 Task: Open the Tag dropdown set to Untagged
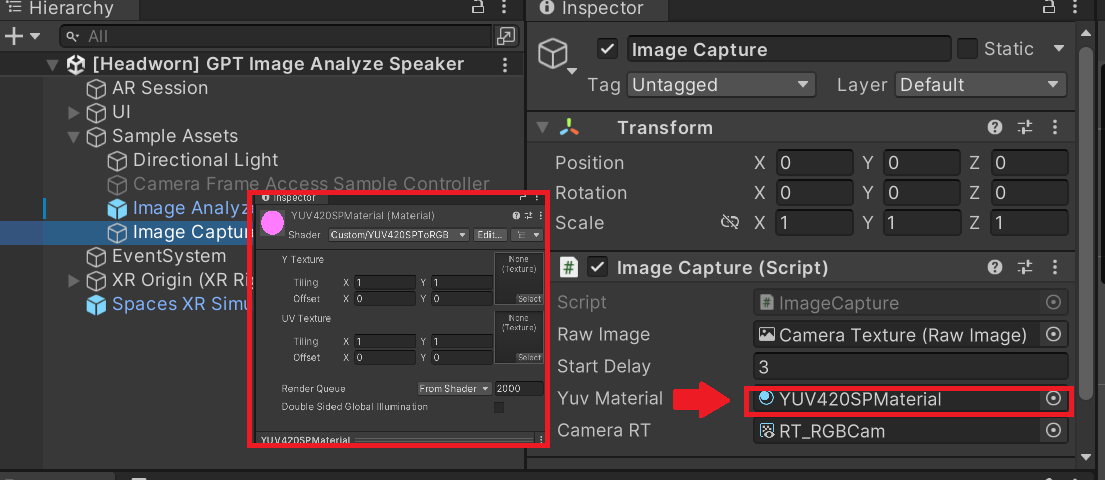[x=721, y=85]
